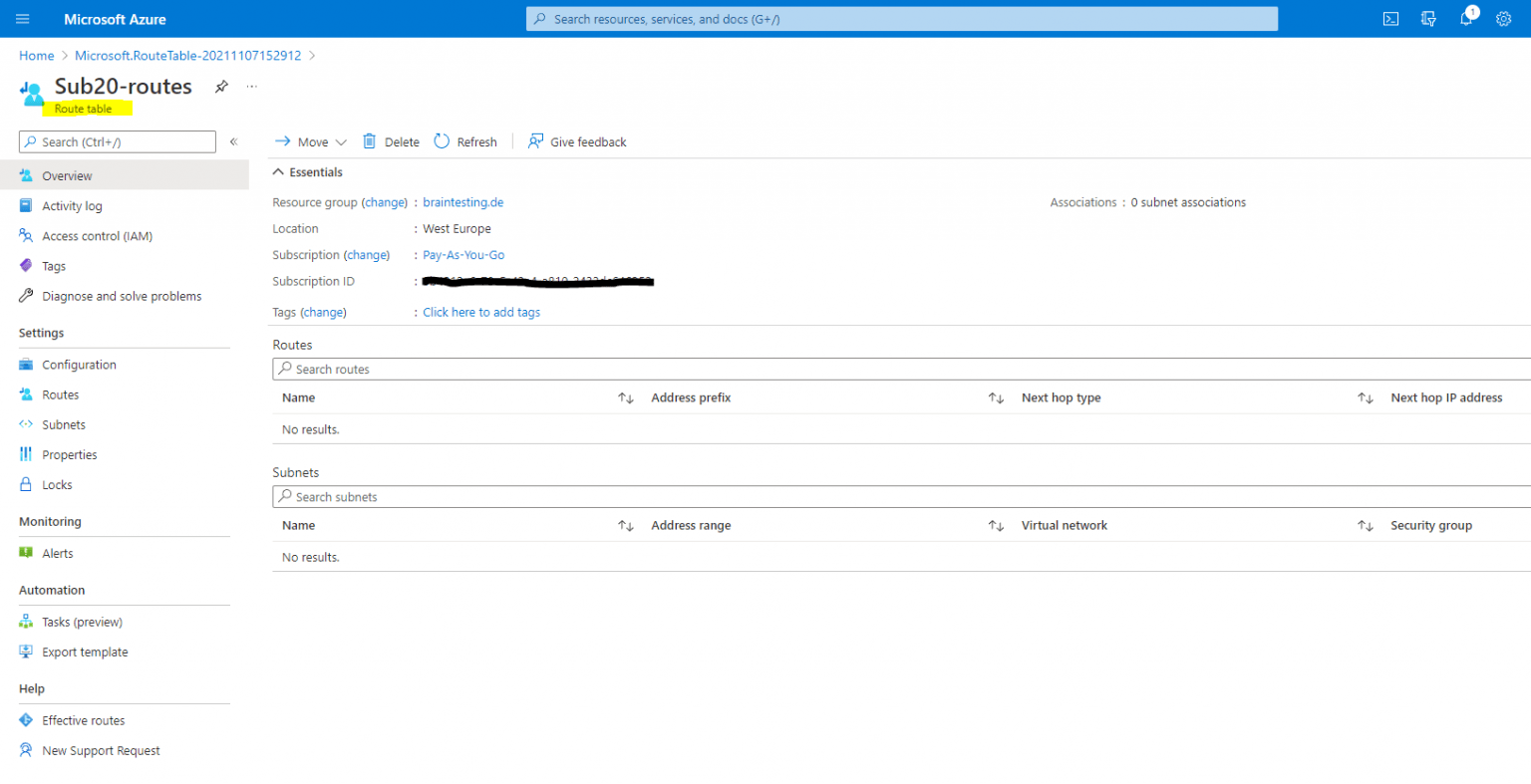The width and height of the screenshot is (1531, 784).
Task: Open Azure notifications bell
Action: click(x=1465, y=18)
